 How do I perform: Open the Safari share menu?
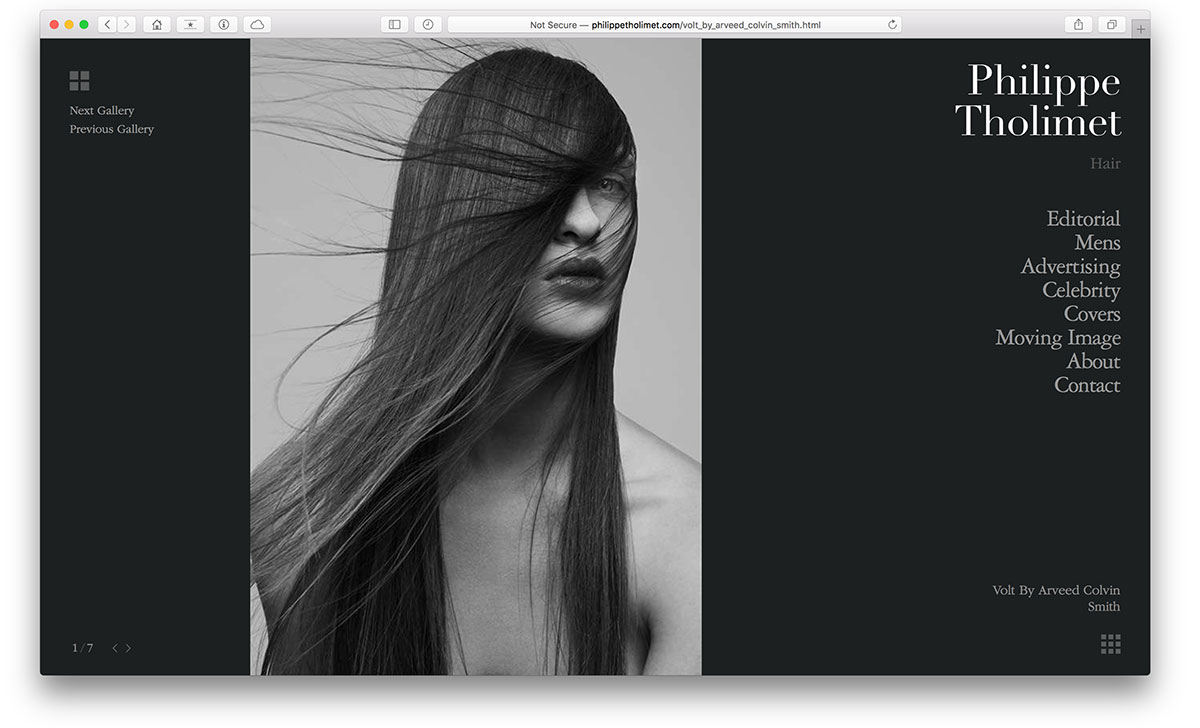point(1078,24)
